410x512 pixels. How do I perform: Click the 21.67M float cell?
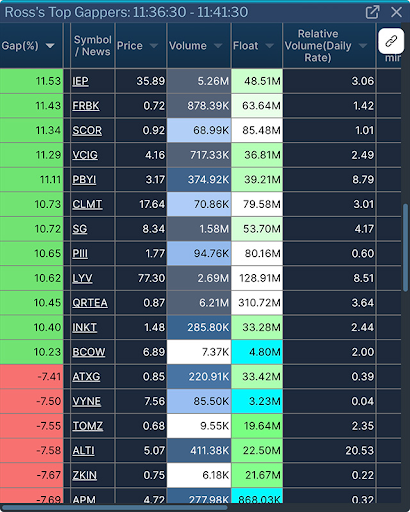[x=257, y=475]
